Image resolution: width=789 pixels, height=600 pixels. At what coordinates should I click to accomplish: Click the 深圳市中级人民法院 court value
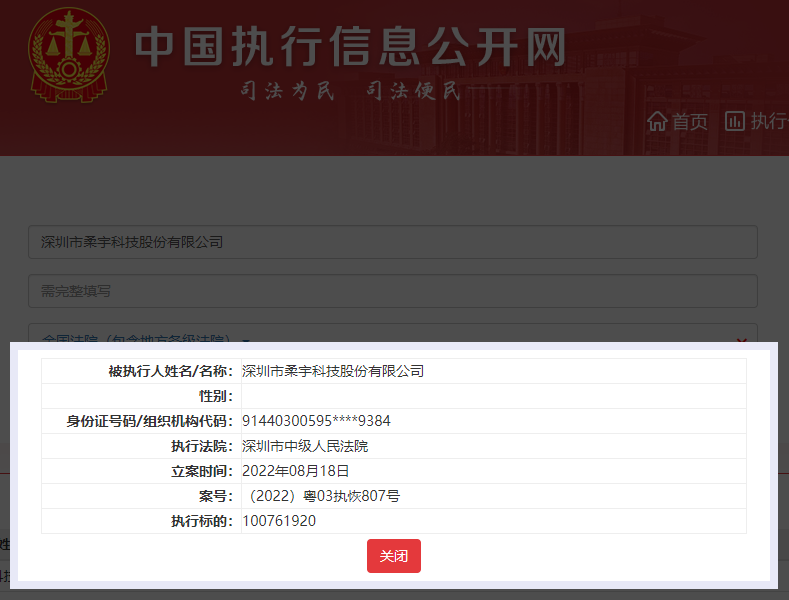click(305, 446)
